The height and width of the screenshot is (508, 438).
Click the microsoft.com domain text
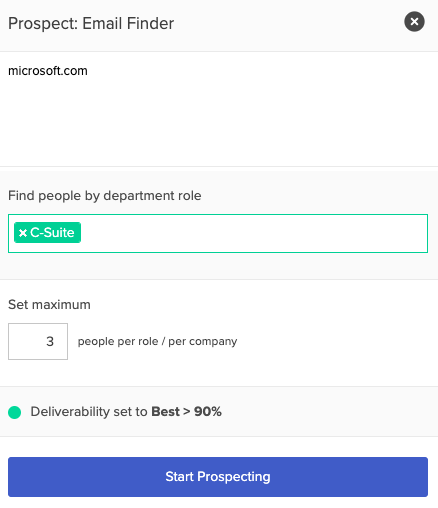pyautogui.click(x=48, y=71)
